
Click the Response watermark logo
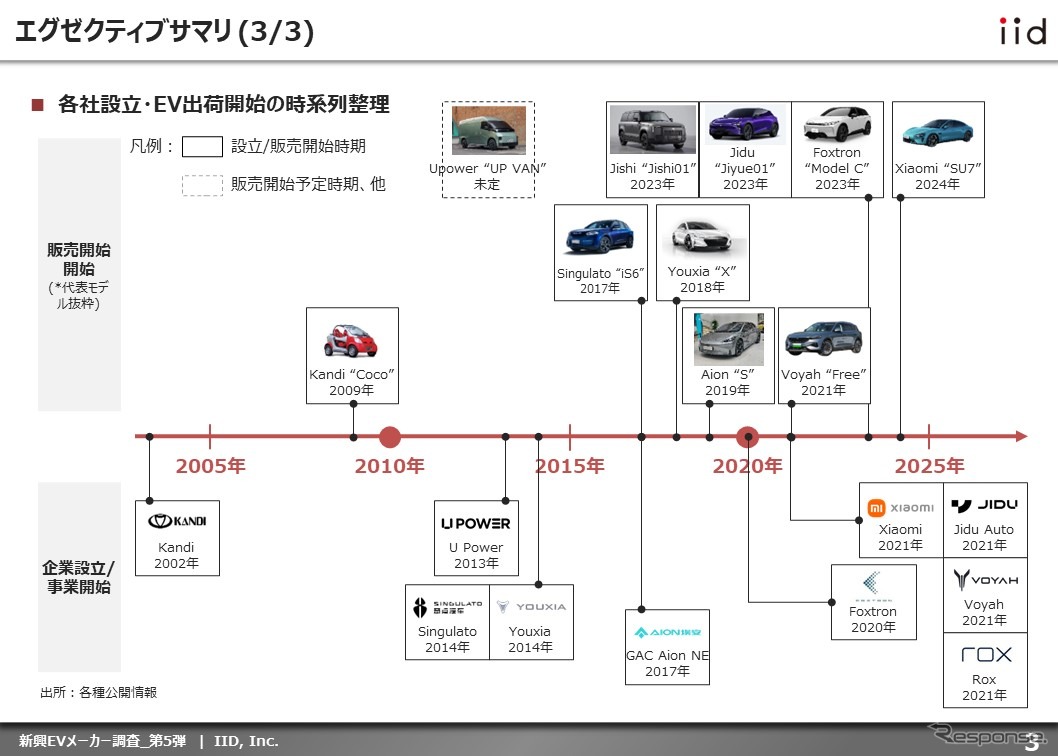click(x=985, y=737)
